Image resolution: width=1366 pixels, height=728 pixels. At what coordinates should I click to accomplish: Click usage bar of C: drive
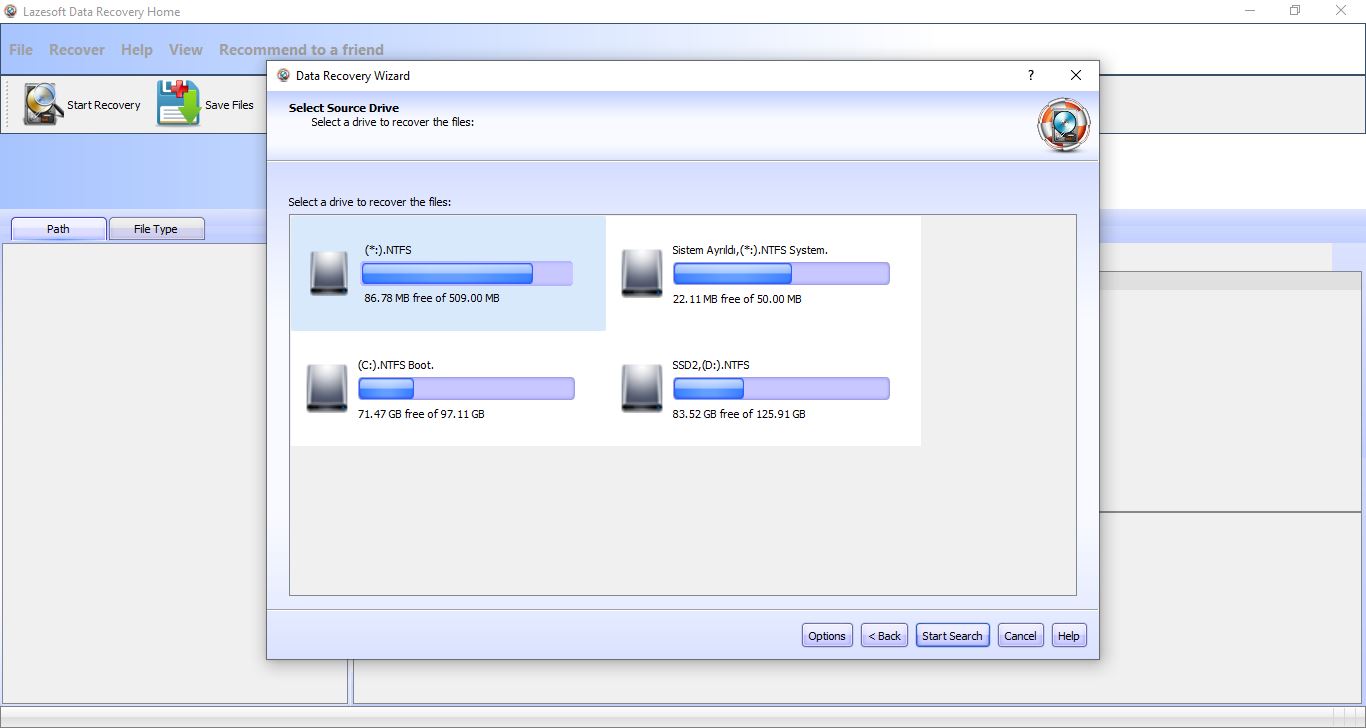coord(466,389)
